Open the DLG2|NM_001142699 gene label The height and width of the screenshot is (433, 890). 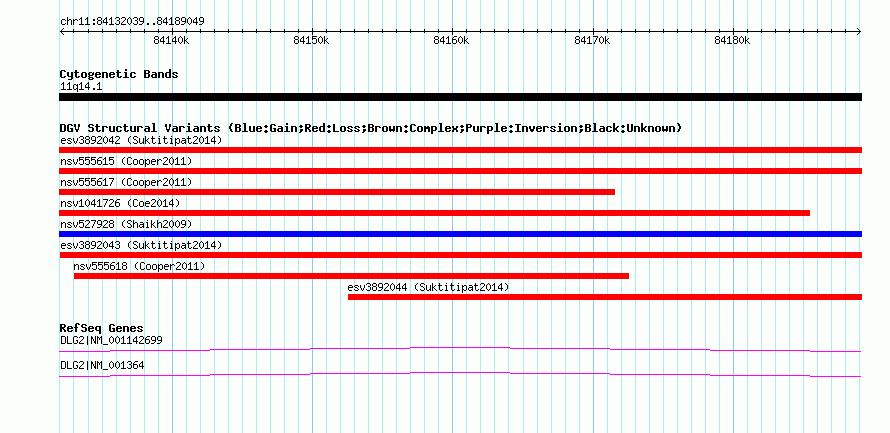pos(111,340)
